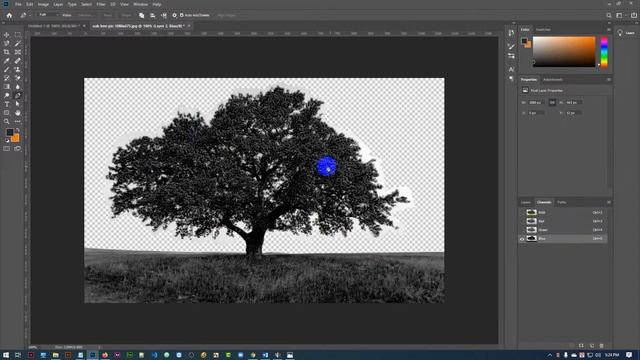This screenshot has width=640, height=360.
Task: Open the Path mode dropdown
Action: (48, 15)
